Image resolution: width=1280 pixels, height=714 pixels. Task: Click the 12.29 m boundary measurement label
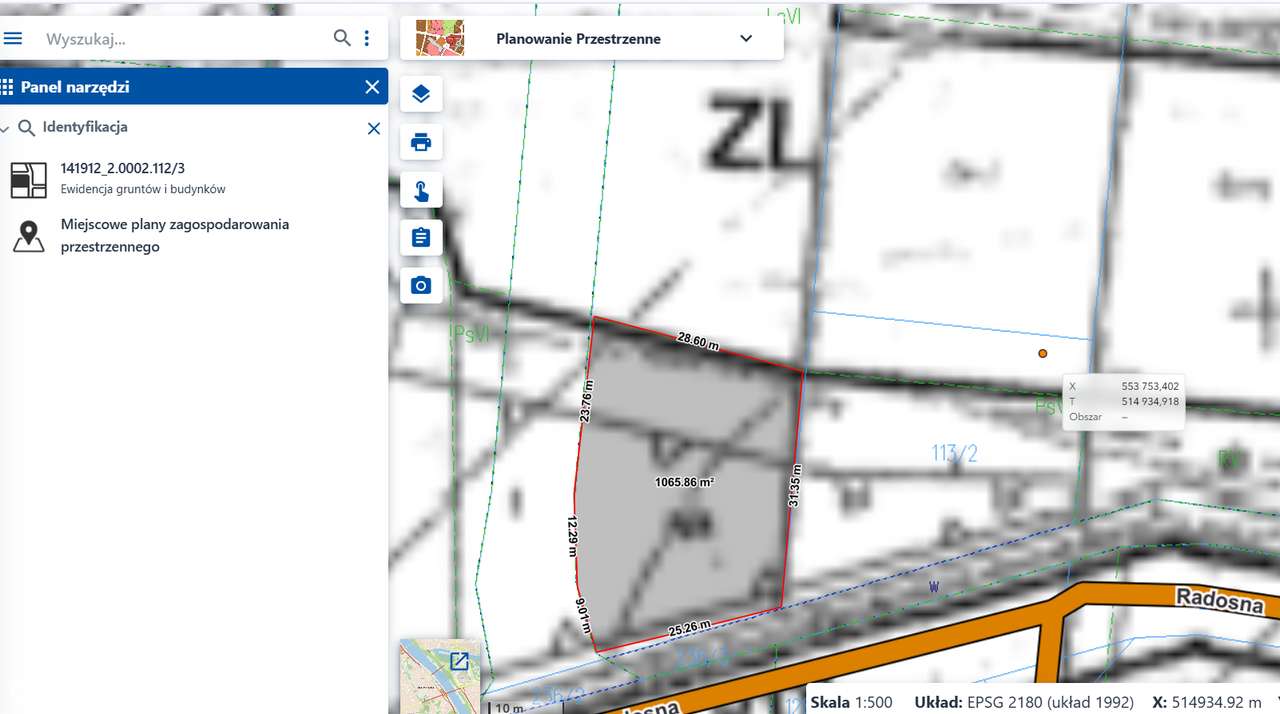click(x=573, y=535)
